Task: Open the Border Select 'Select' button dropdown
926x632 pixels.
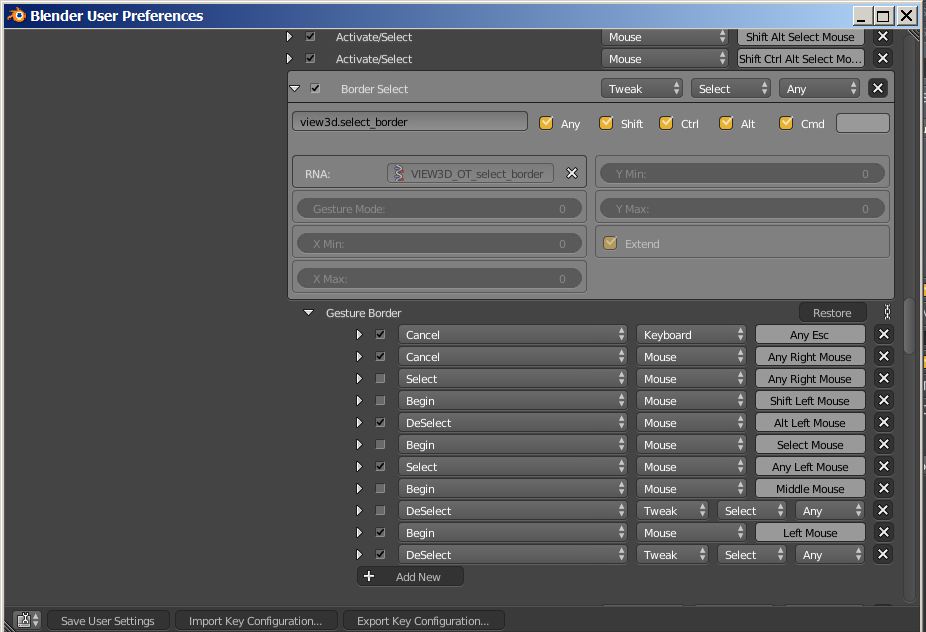Action: point(731,89)
